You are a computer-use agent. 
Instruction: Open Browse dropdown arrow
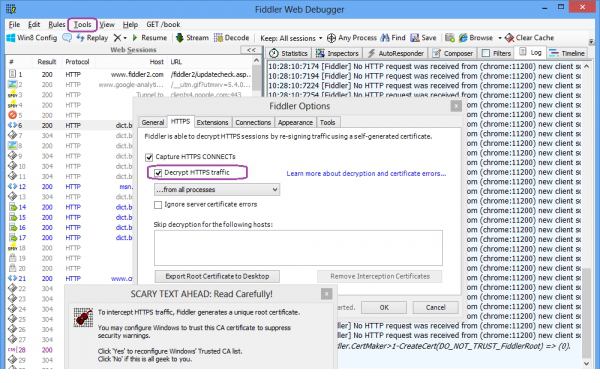(x=499, y=38)
